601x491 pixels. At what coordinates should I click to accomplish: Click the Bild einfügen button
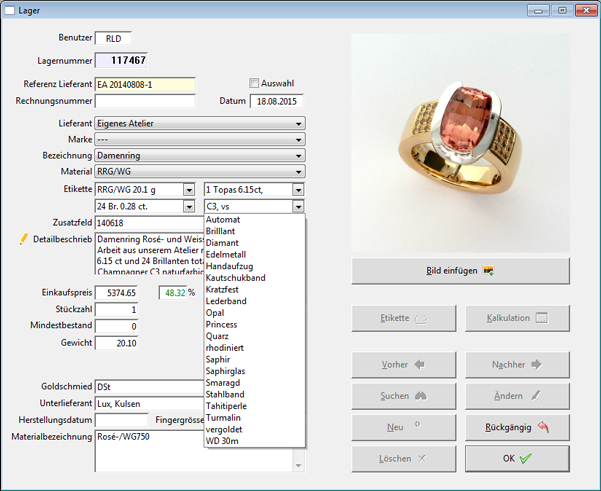[x=460, y=271]
